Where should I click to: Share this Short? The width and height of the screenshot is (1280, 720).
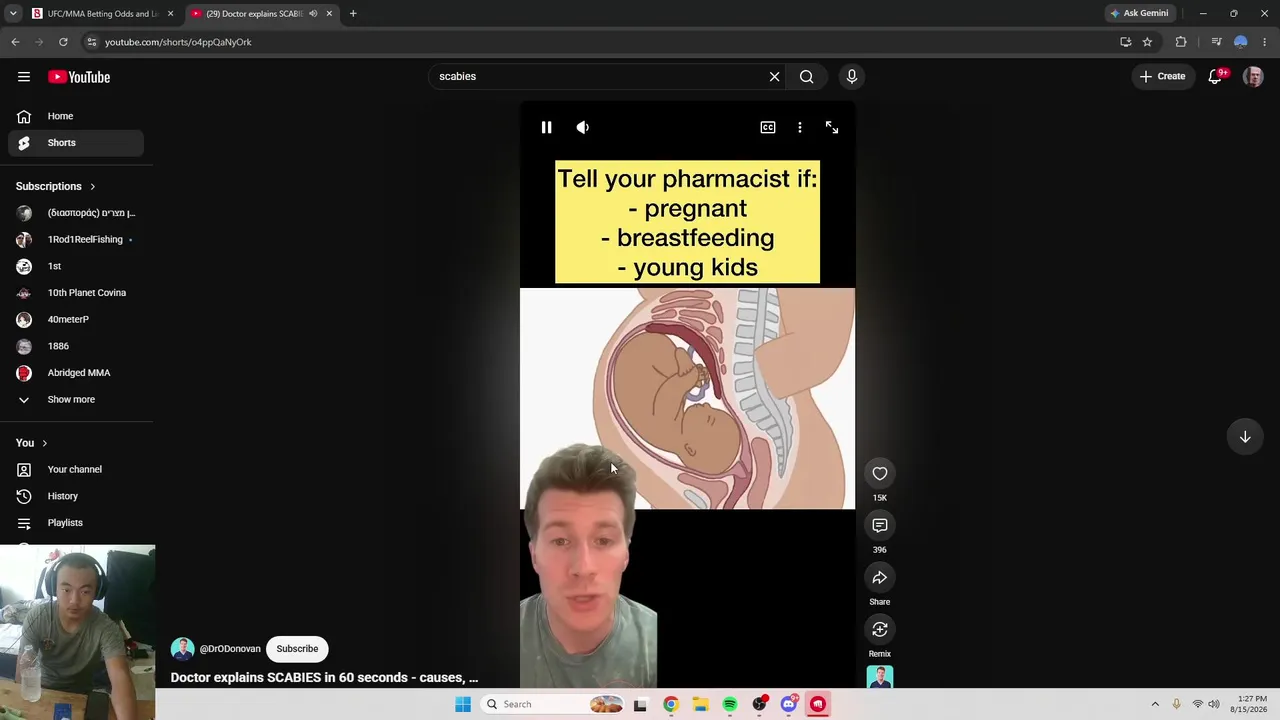click(x=880, y=578)
